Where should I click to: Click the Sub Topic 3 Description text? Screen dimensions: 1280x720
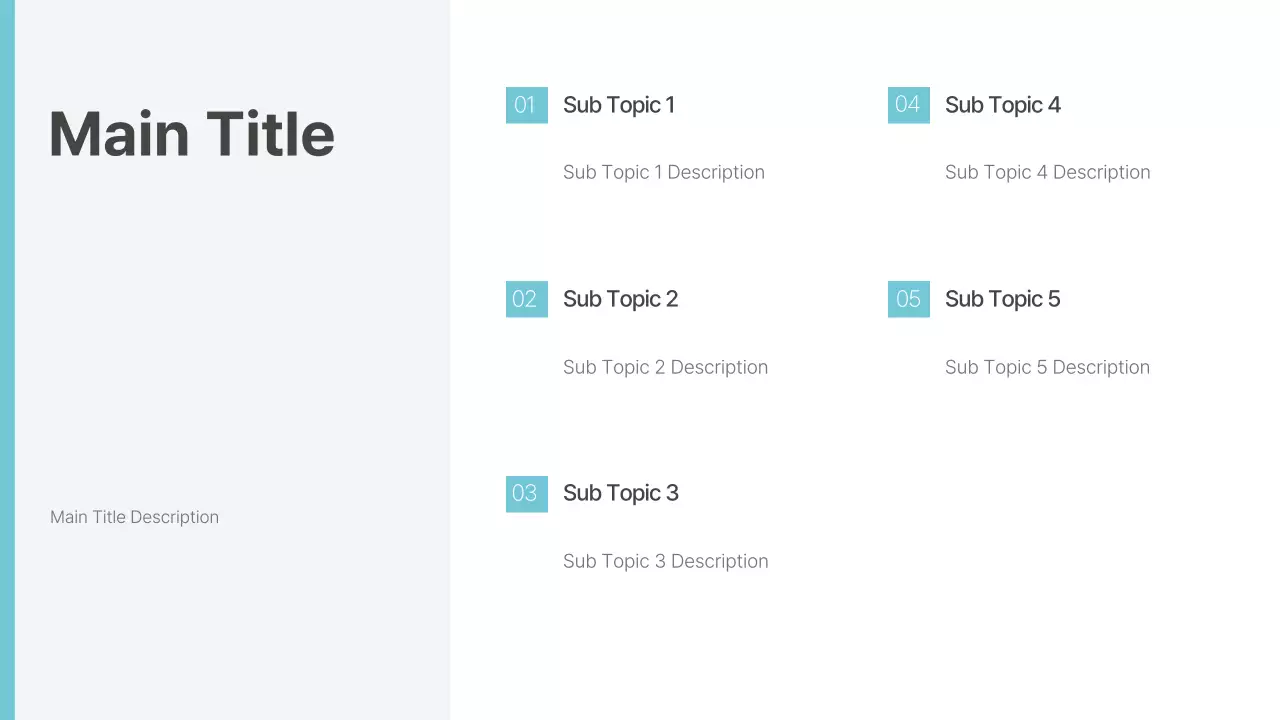665,561
